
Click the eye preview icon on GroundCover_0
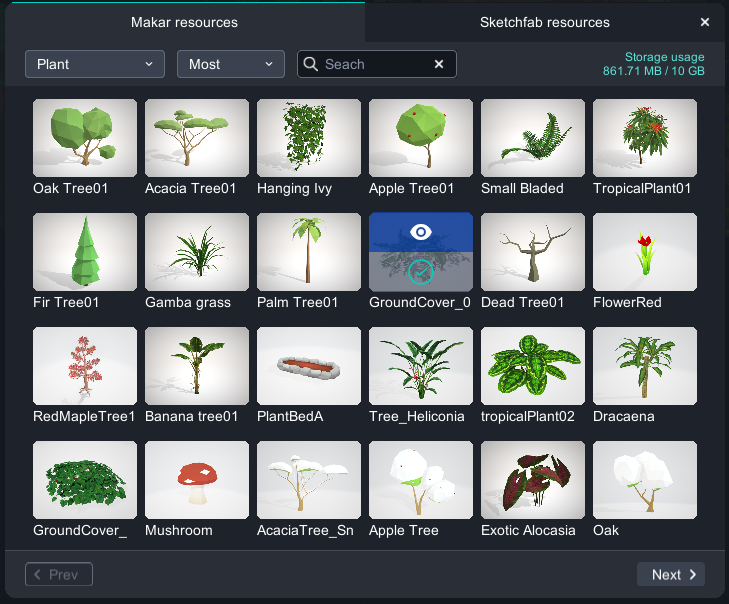(x=421, y=232)
